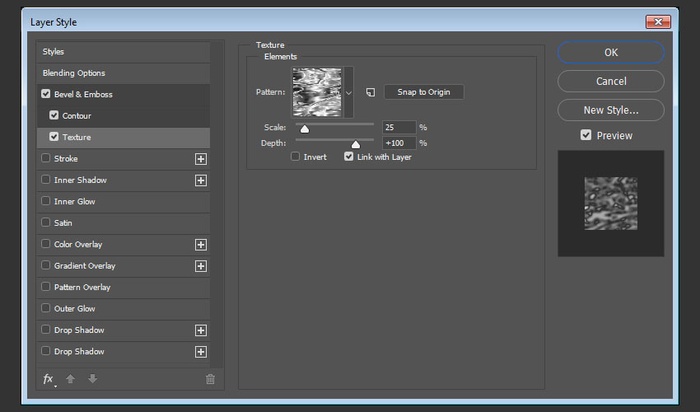Screen dimensions: 700x412
Task: Click the plus icon beside Stroke
Action: 200,159
